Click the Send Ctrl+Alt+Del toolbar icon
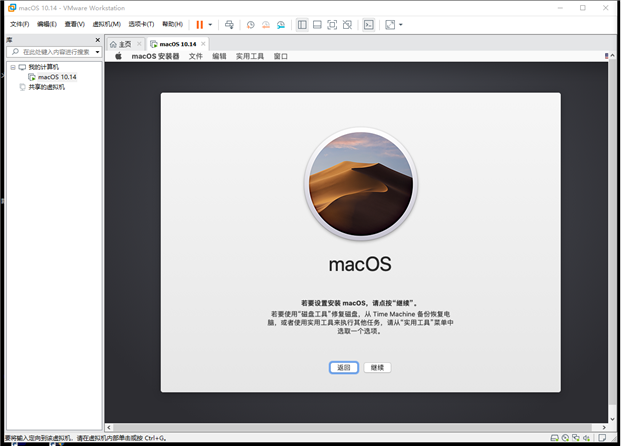Viewport: 621px width, 446px height. tap(229, 25)
